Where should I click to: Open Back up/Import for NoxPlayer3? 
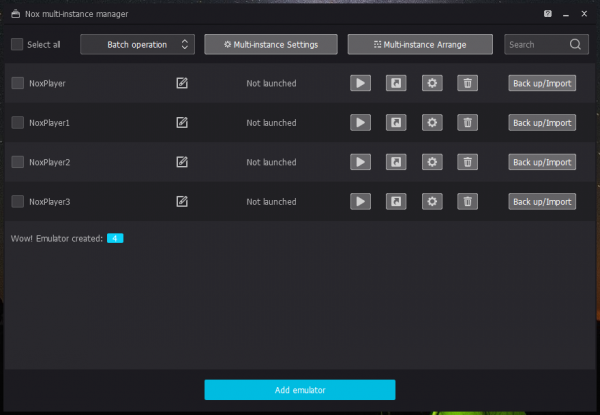pos(542,201)
